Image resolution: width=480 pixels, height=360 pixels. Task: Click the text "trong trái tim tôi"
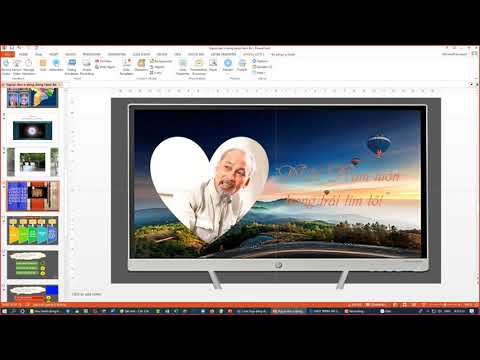[335, 201]
